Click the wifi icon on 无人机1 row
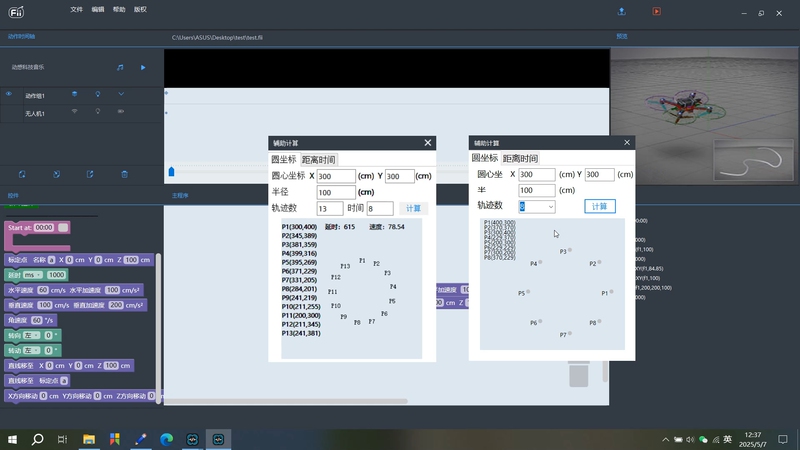The width and height of the screenshot is (800, 450). [74, 111]
